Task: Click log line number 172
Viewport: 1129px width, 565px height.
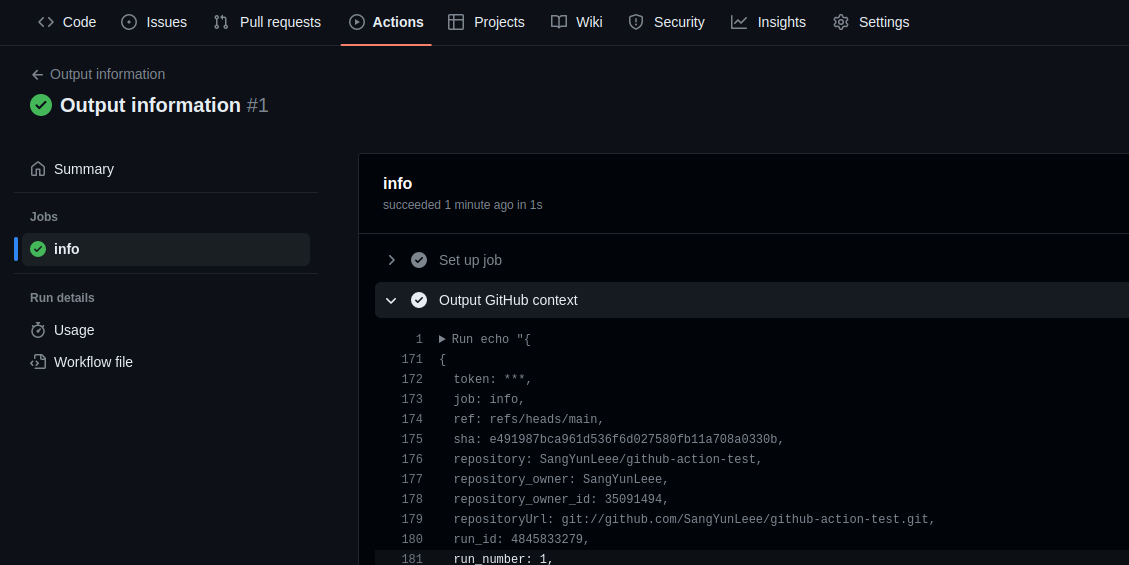Action: point(412,379)
